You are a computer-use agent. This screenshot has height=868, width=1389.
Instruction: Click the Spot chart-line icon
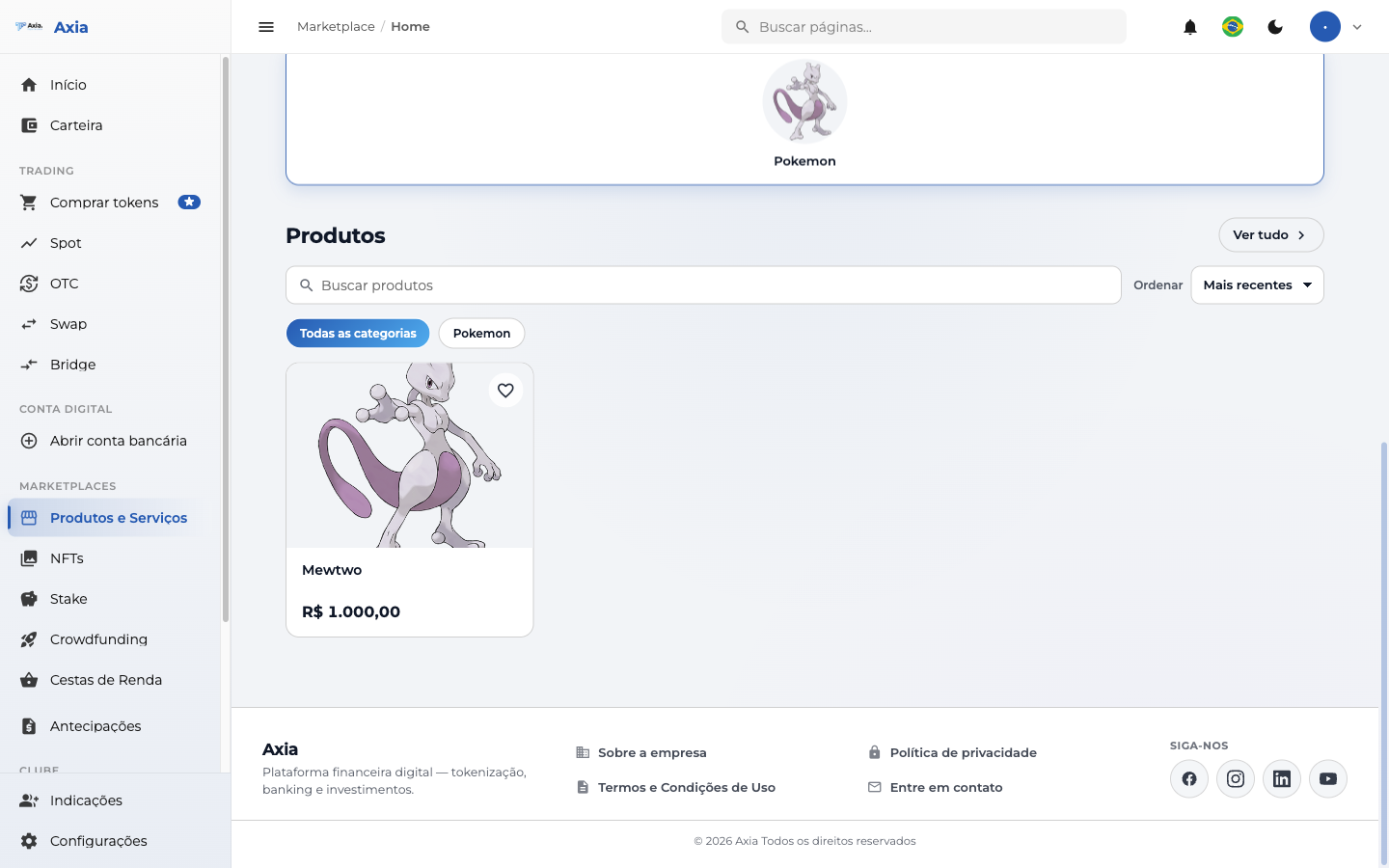(29, 243)
